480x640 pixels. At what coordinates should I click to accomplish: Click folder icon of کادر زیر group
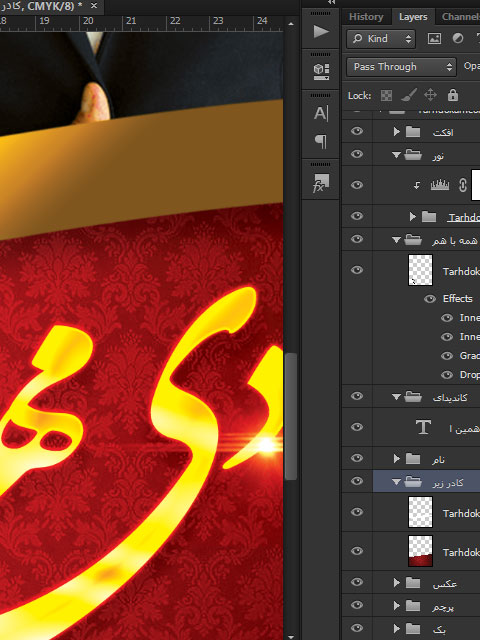413,482
